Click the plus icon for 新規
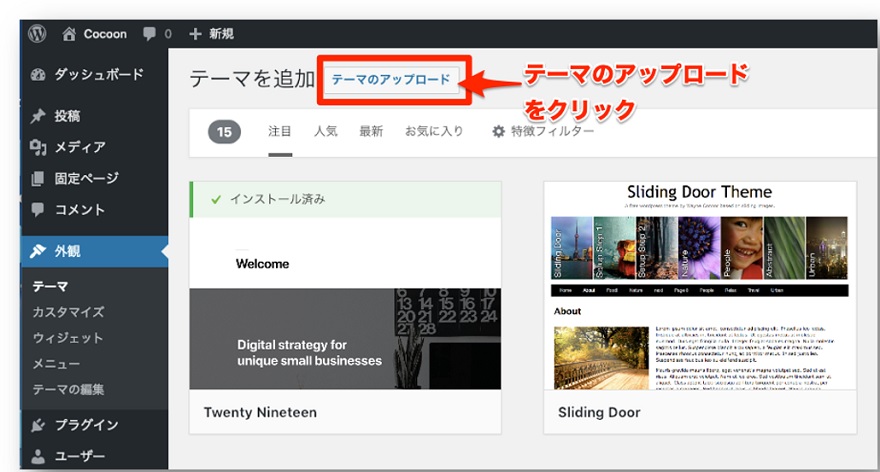The width and height of the screenshot is (880, 472). pyautogui.click(x=195, y=34)
